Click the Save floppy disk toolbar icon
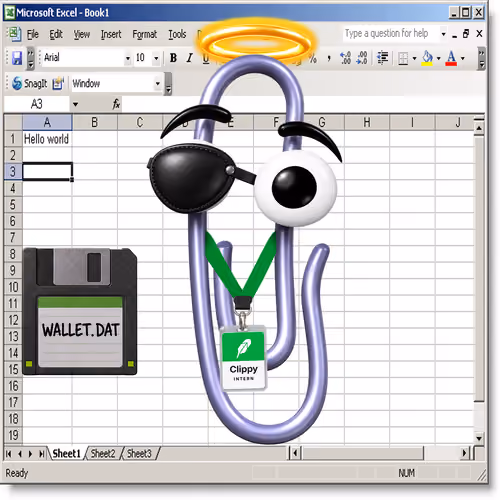The image size is (500, 500). click(x=17, y=58)
